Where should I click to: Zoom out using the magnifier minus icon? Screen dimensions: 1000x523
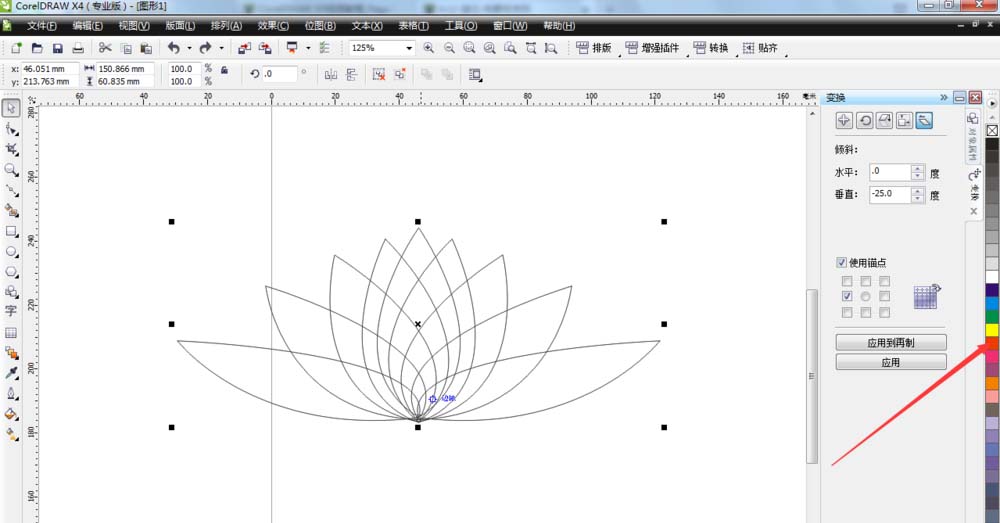[x=449, y=48]
